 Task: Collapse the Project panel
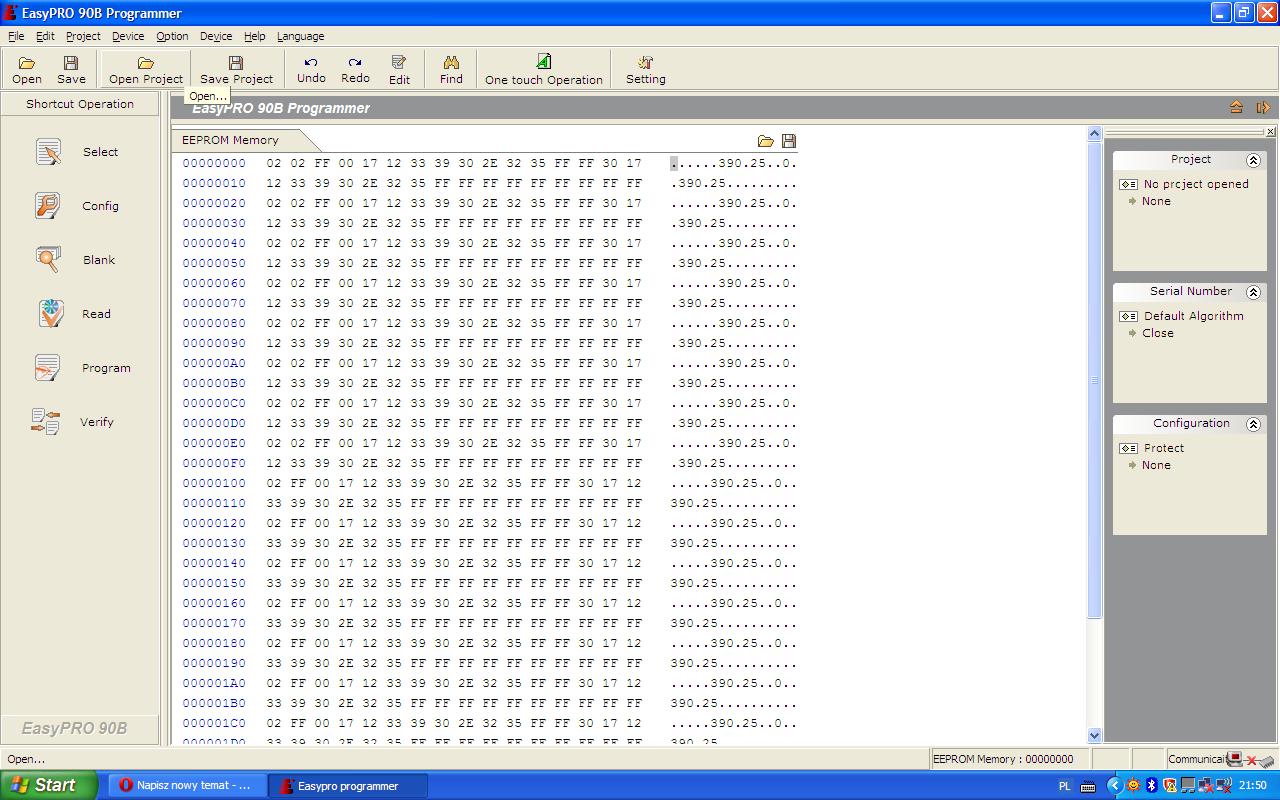[1252, 160]
